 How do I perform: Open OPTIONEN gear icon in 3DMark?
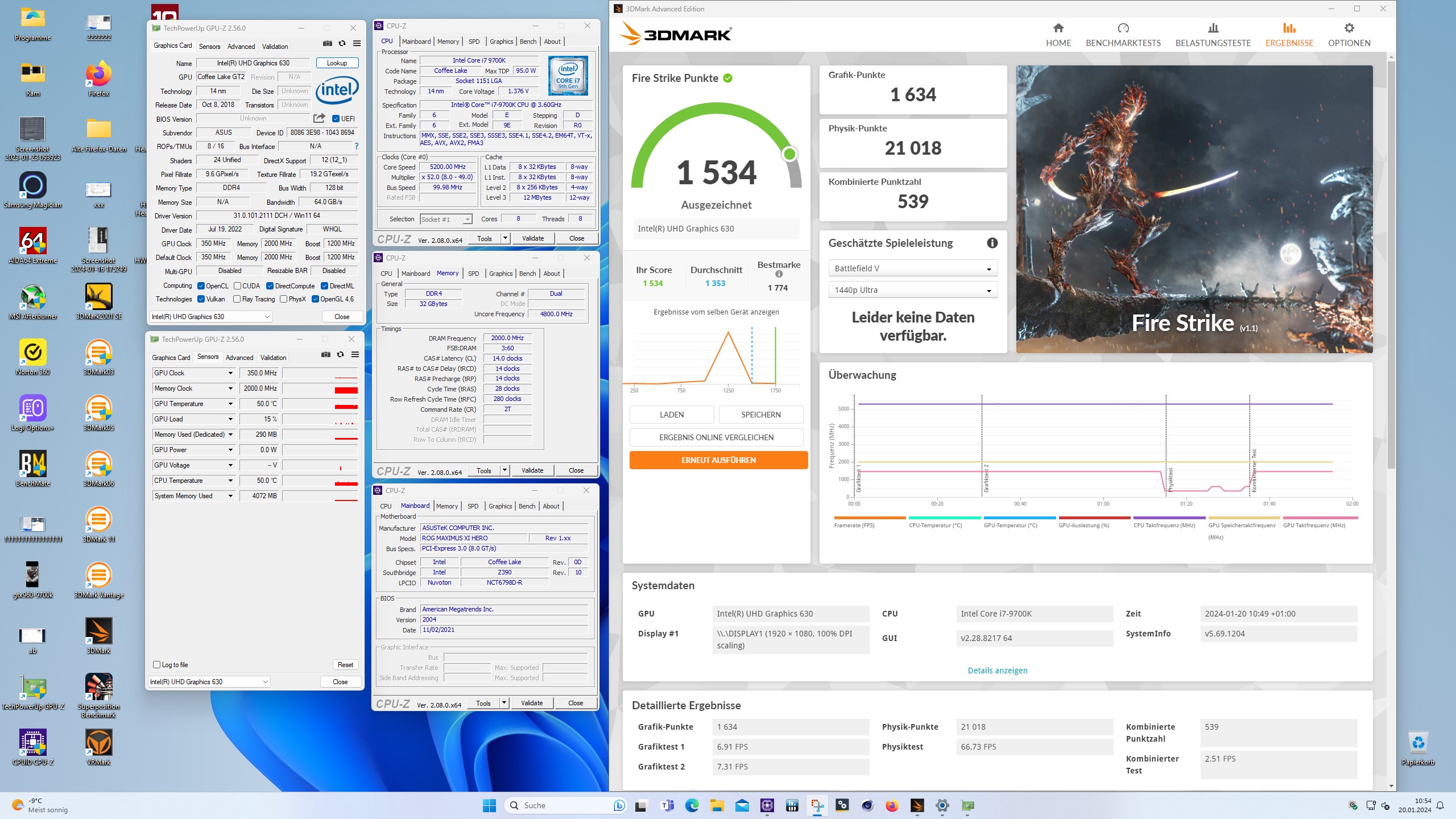(x=1349, y=28)
